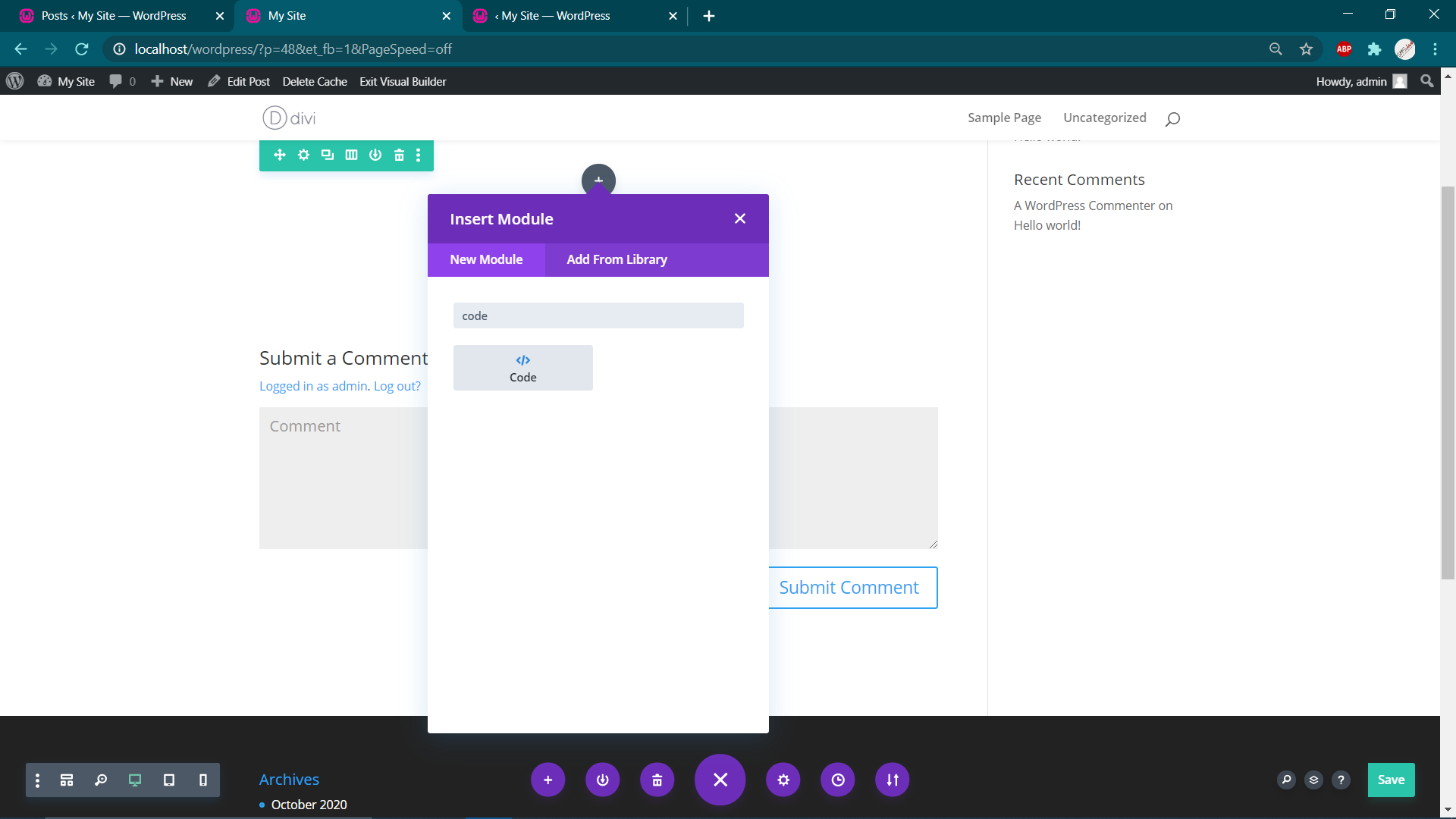Switch to tablet view mode
1456x819 pixels.
[169, 780]
